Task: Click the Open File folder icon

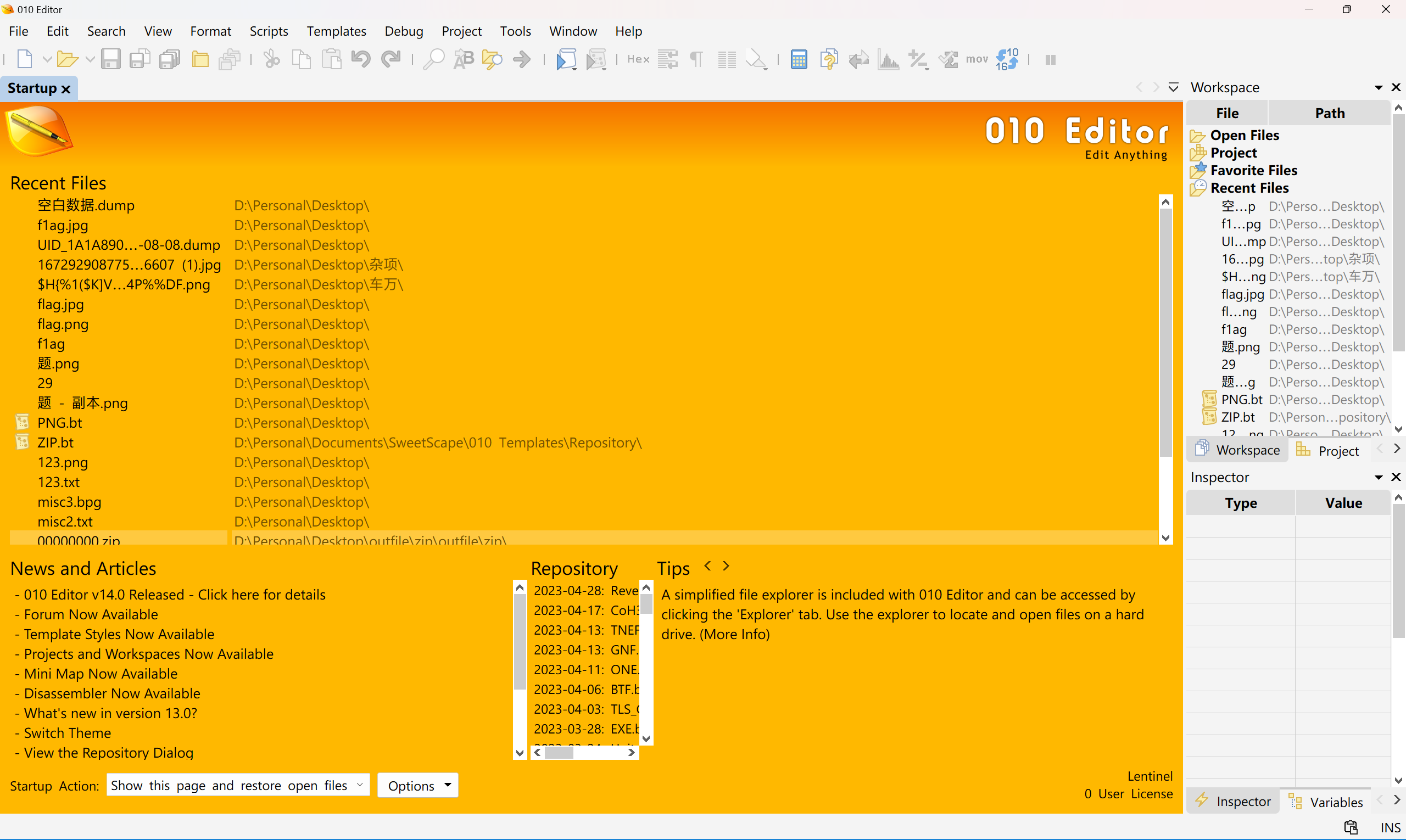Action: (x=68, y=59)
